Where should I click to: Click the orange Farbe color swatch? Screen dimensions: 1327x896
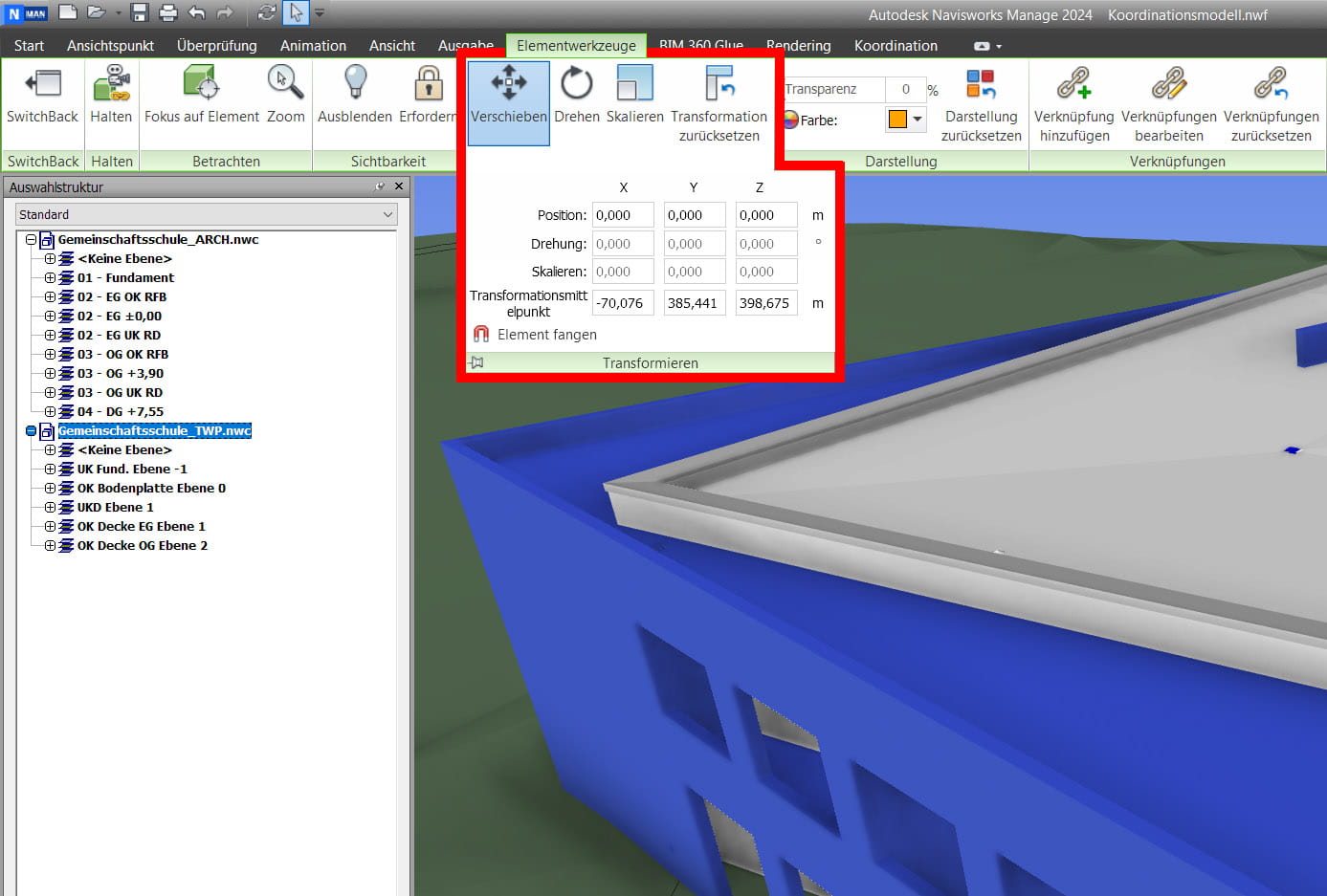tap(897, 120)
